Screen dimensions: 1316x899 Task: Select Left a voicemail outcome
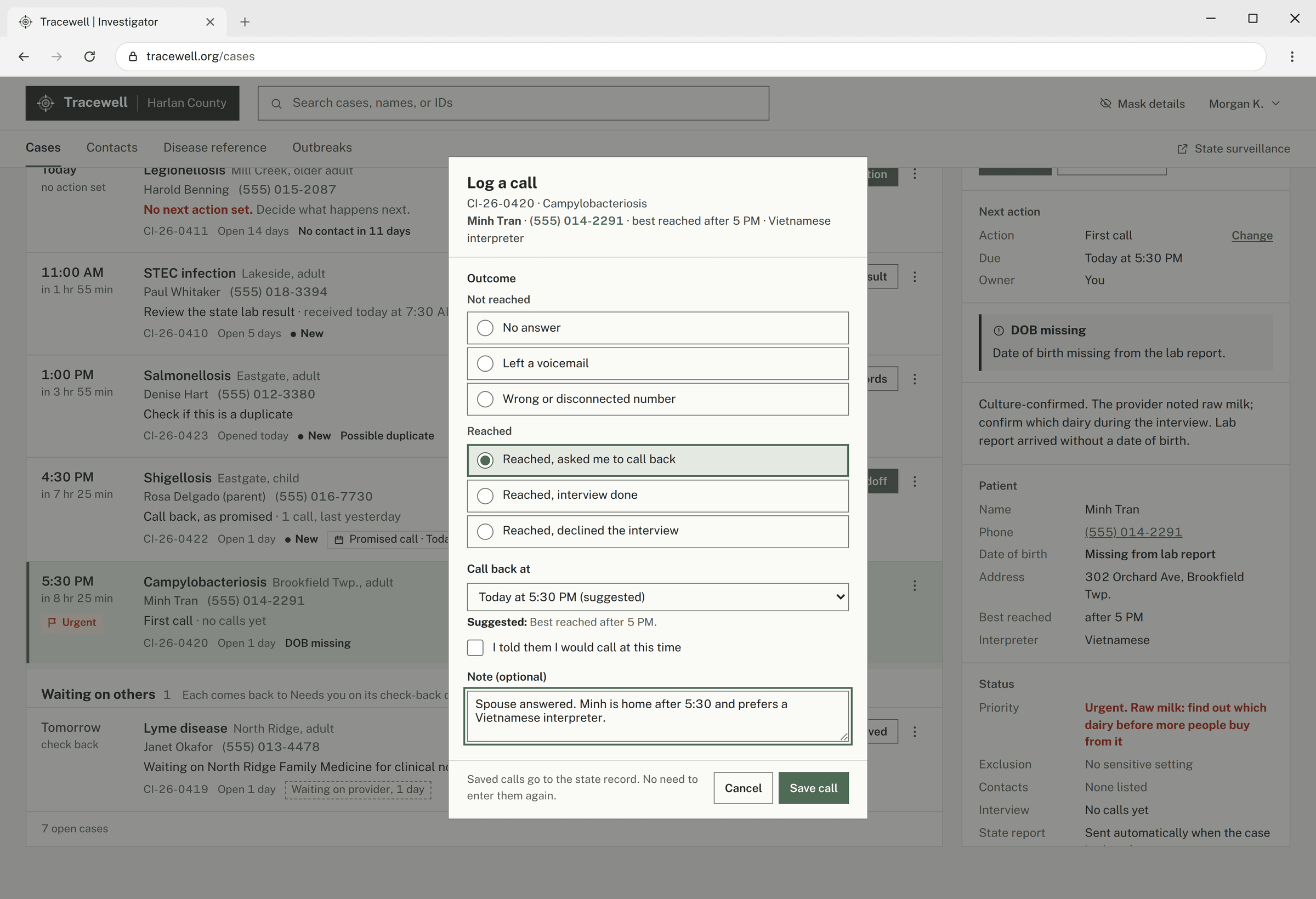pyautogui.click(x=657, y=363)
